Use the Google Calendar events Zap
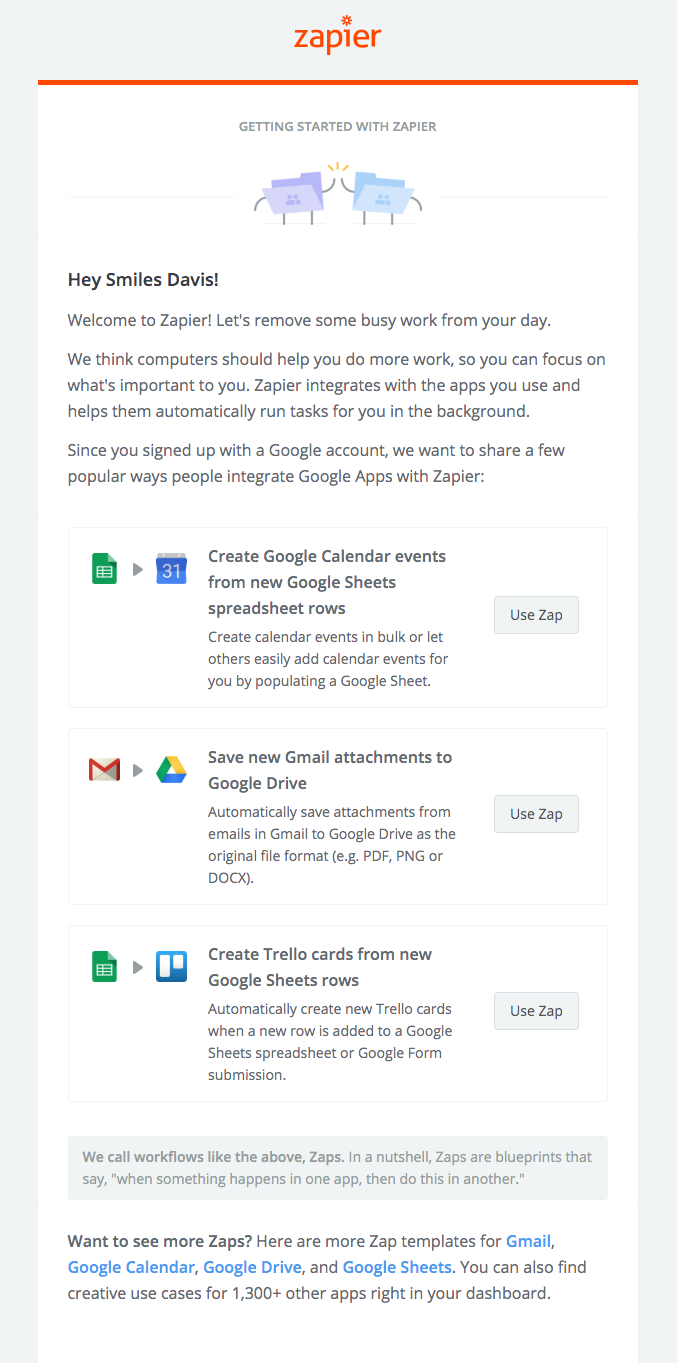This screenshot has height=1363, width=677. click(x=536, y=615)
